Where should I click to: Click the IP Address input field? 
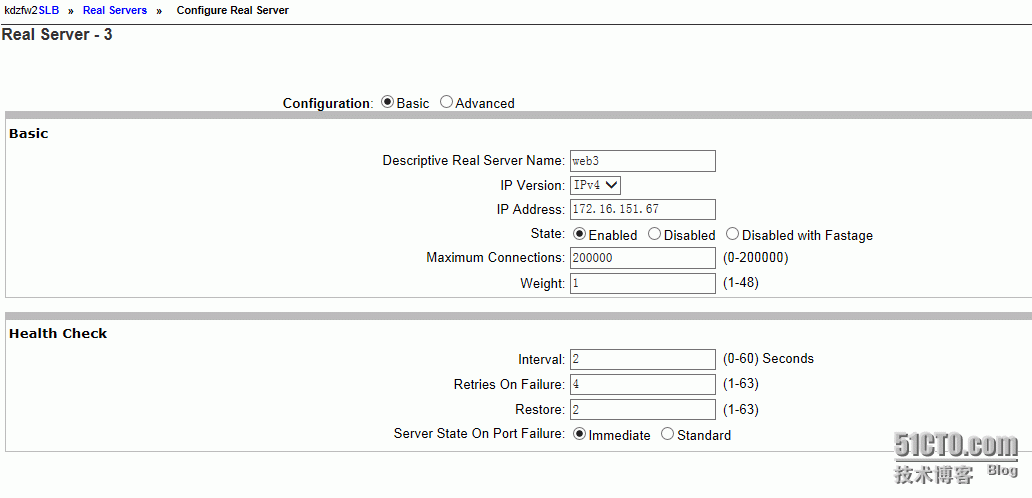tap(643, 209)
